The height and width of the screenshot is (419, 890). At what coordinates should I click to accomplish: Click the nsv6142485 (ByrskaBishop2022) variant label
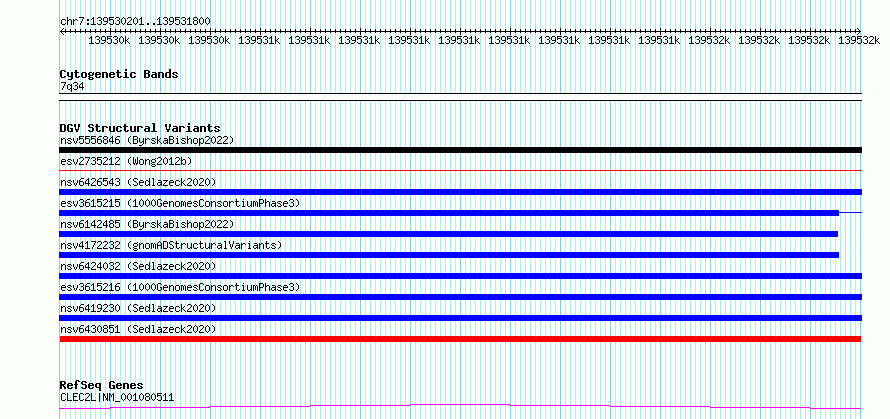tap(147, 224)
